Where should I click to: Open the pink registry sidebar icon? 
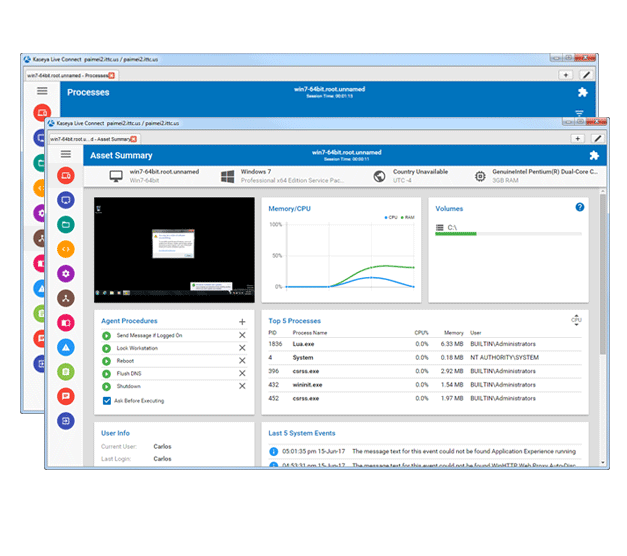[66, 322]
